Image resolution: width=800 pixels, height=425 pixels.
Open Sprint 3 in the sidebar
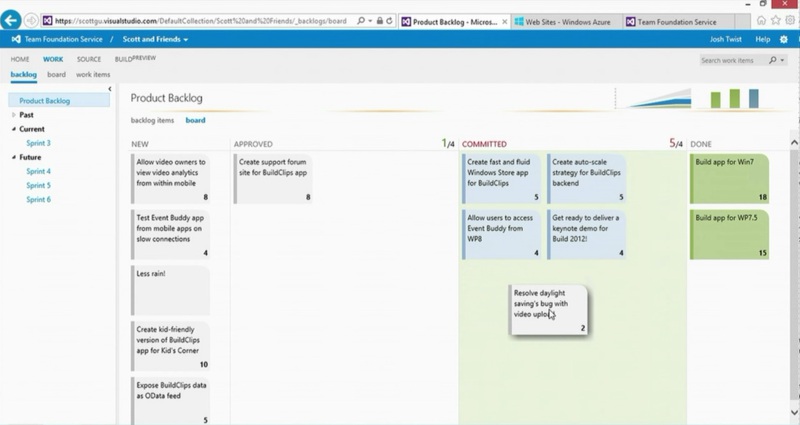click(x=38, y=143)
